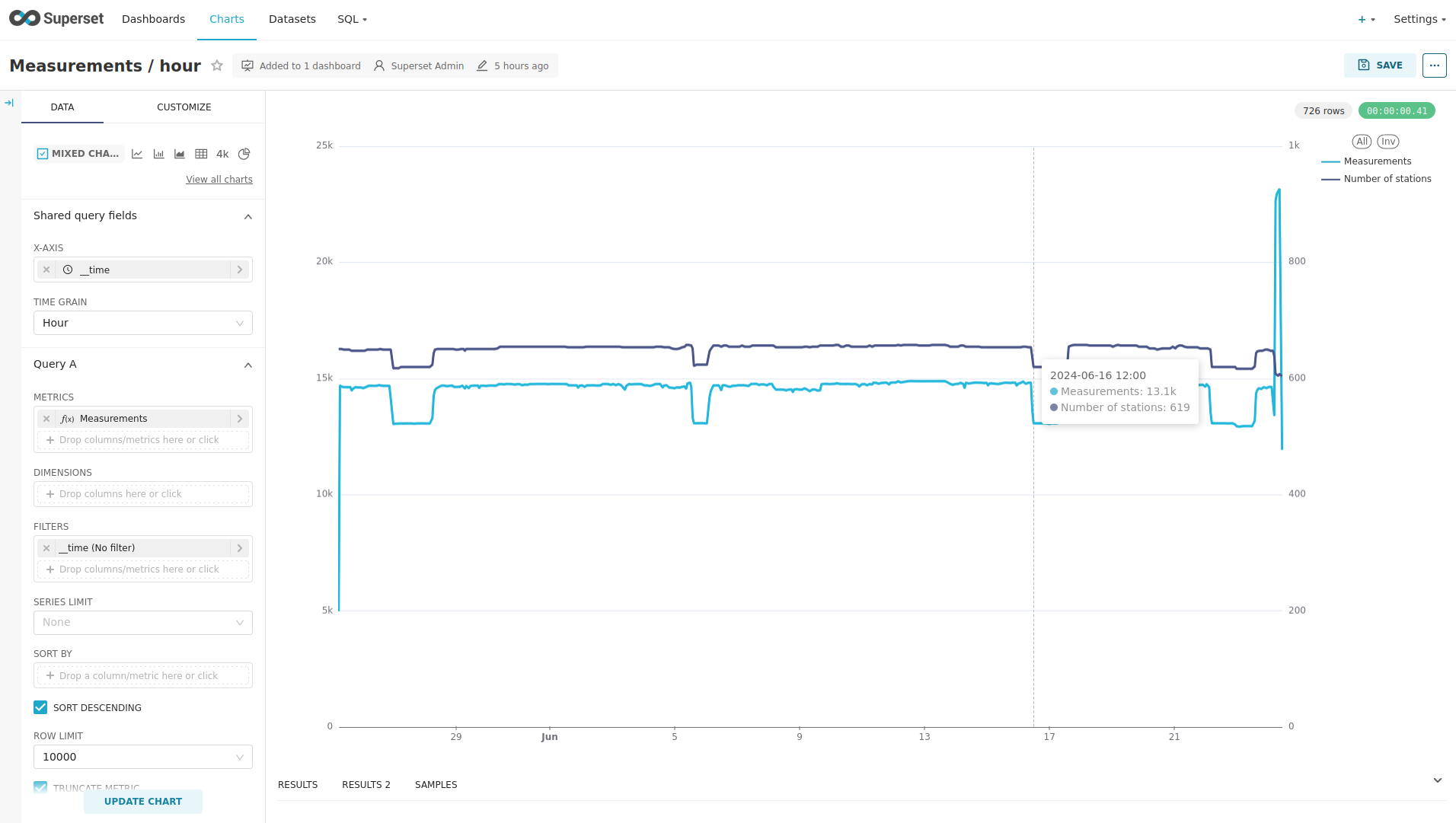Open the View all charts link
Viewport: 1456px width, 823px height.
(x=219, y=180)
